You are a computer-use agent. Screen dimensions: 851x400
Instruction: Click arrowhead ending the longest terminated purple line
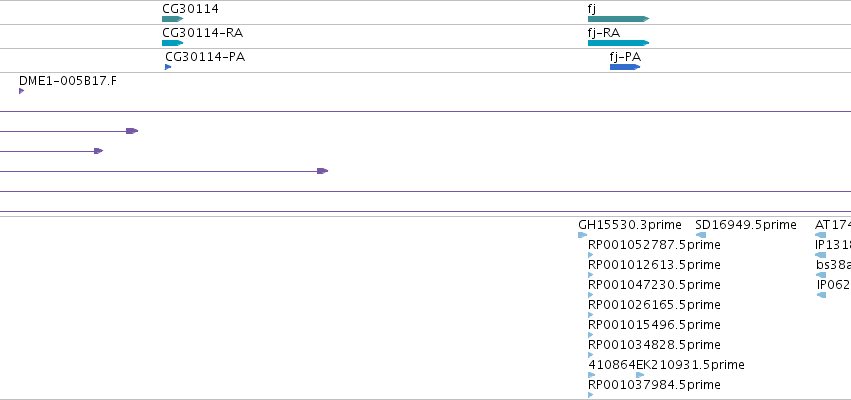tap(322, 171)
